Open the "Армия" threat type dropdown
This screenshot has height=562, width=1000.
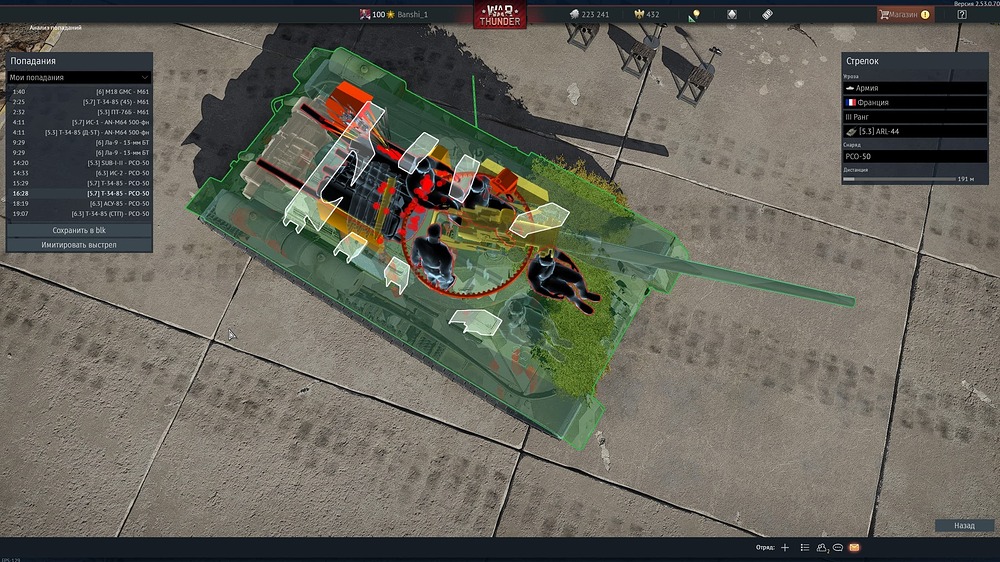tap(914, 88)
